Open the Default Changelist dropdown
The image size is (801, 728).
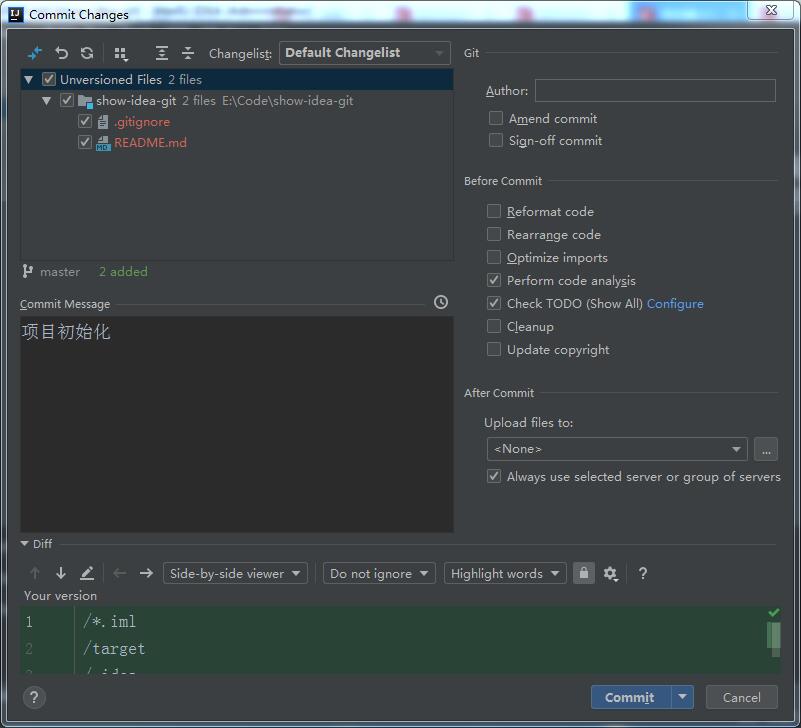coord(365,53)
